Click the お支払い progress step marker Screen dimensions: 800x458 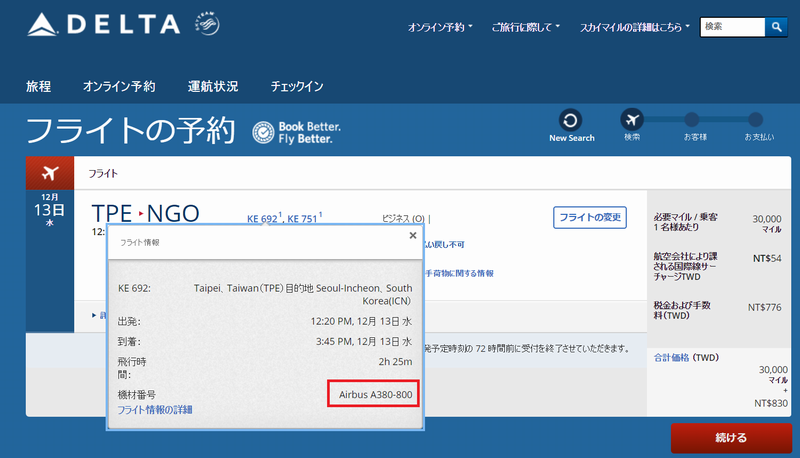tap(756, 120)
